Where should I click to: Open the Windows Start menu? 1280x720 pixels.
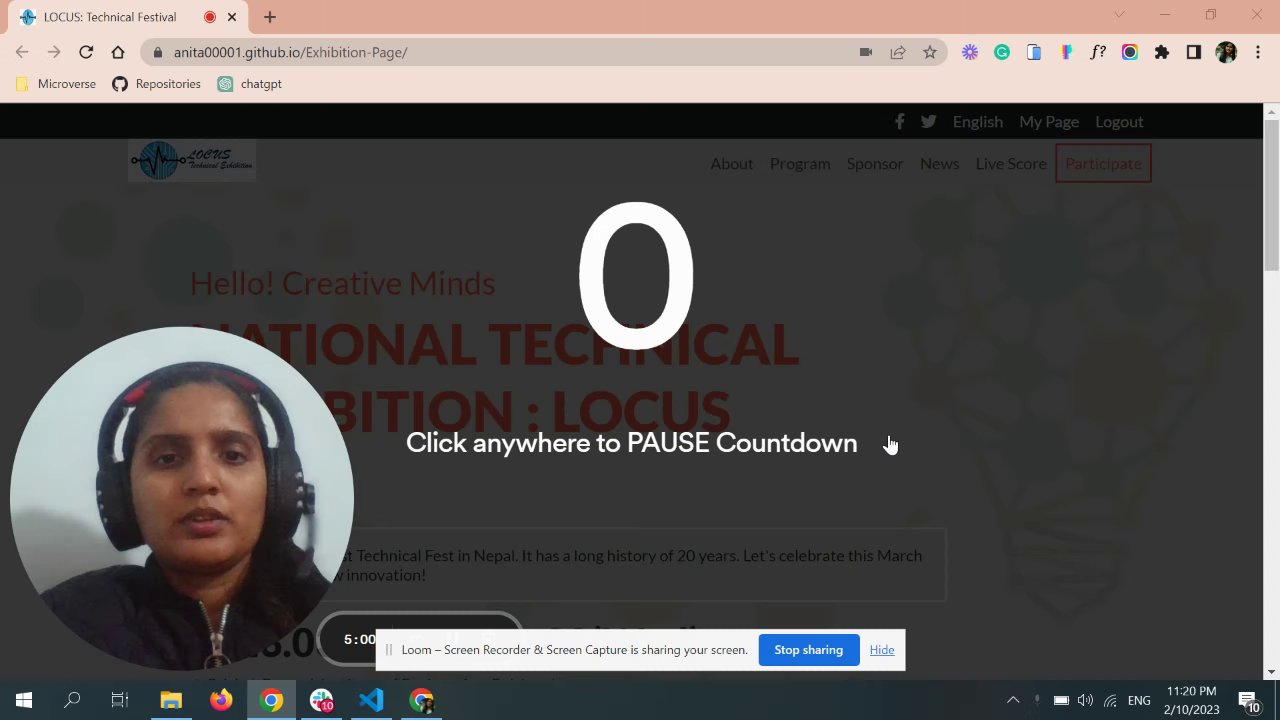click(x=24, y=700)
